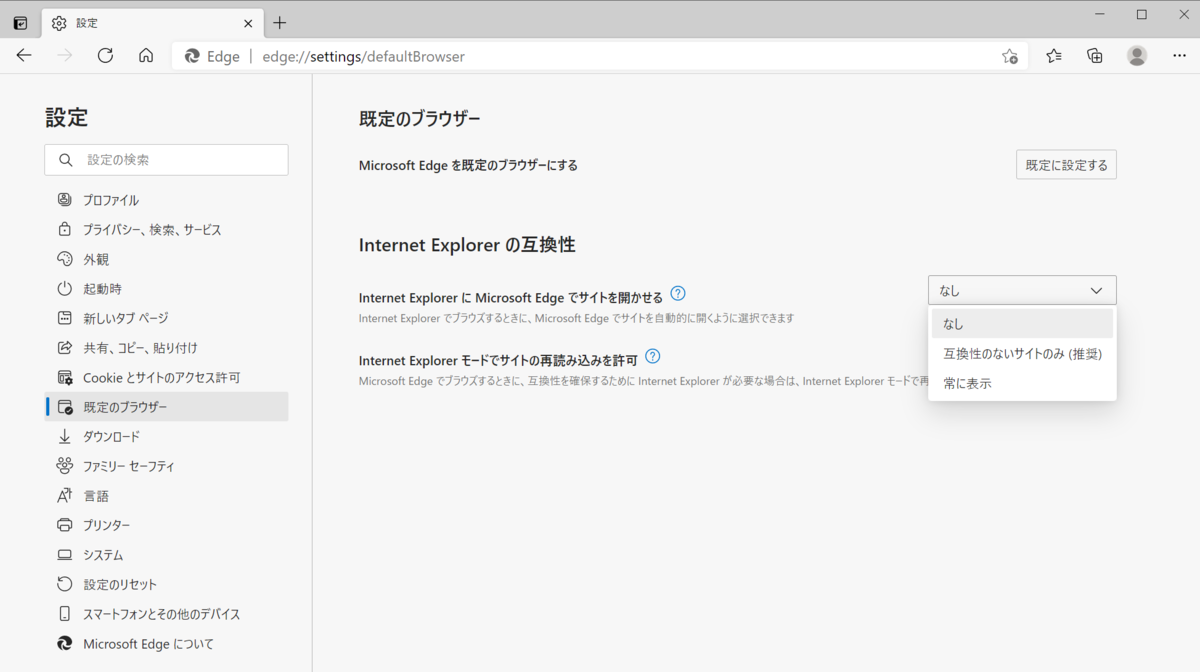Click the 既定に設定する button
The width and height of the screenshot is (1200, 672).
click(1066, 165)
